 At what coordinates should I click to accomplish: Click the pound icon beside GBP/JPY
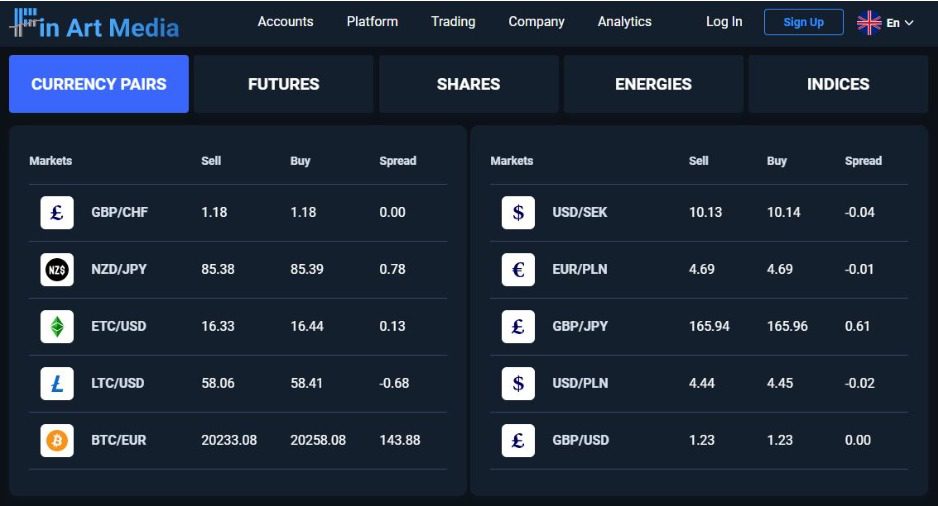click(518, 326)
